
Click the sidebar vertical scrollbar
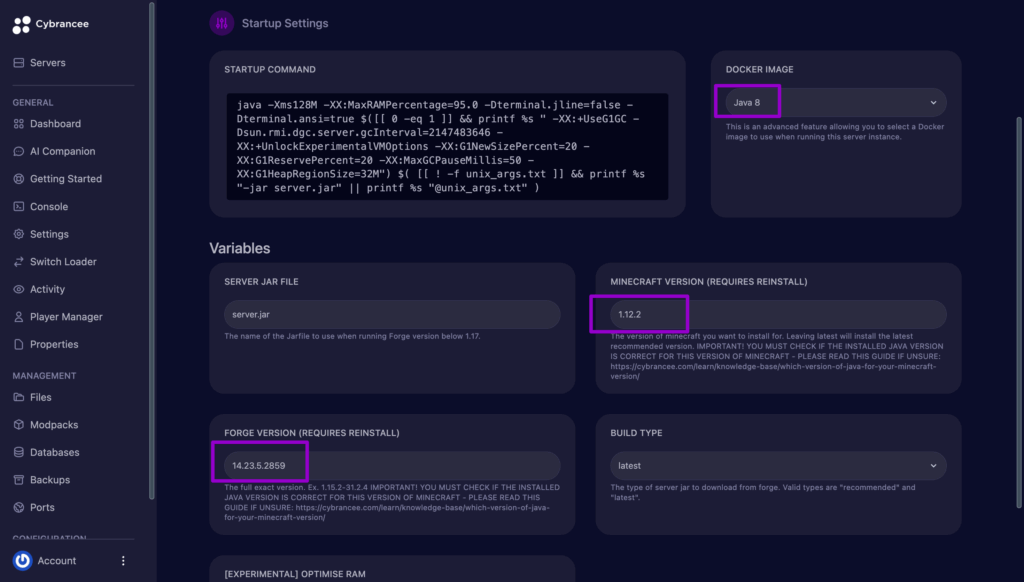point(152,251)
